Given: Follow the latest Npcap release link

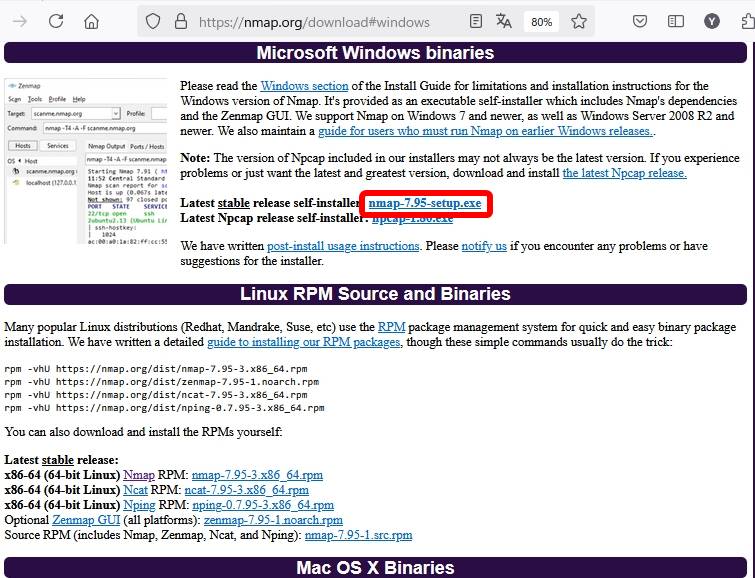Looking at the screenshot, I should 625,173.
